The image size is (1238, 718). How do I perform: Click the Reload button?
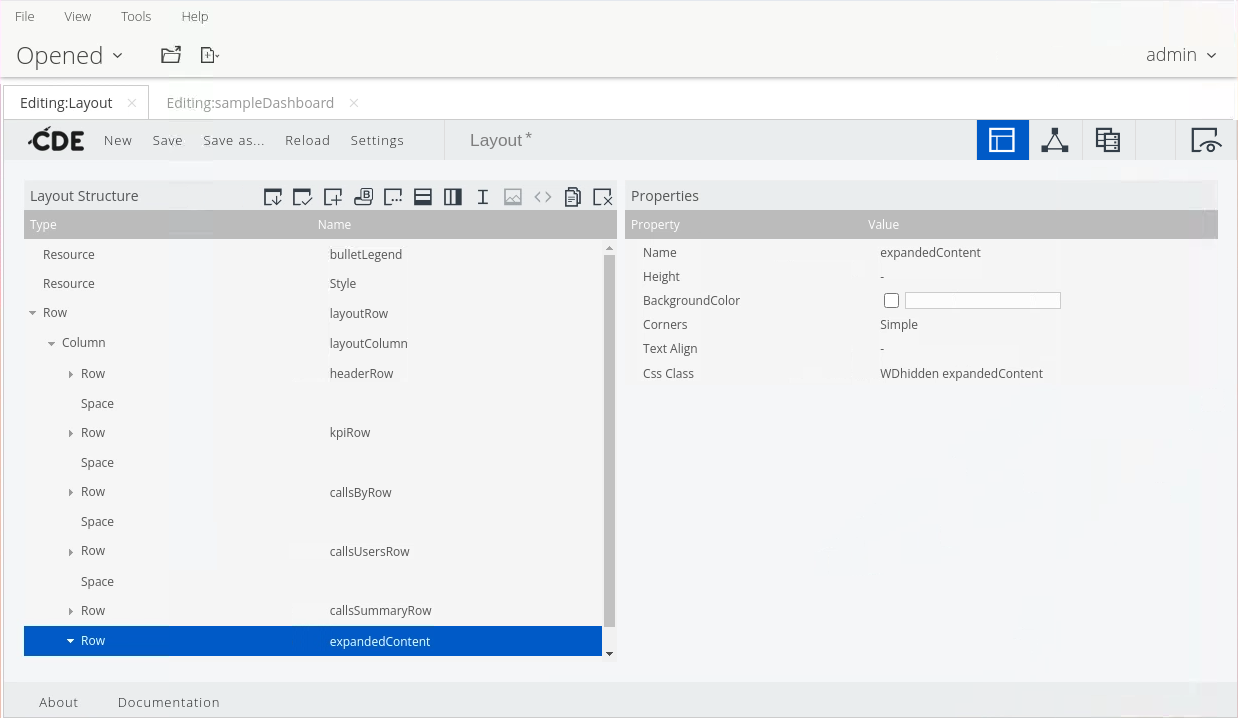point(307,140)
